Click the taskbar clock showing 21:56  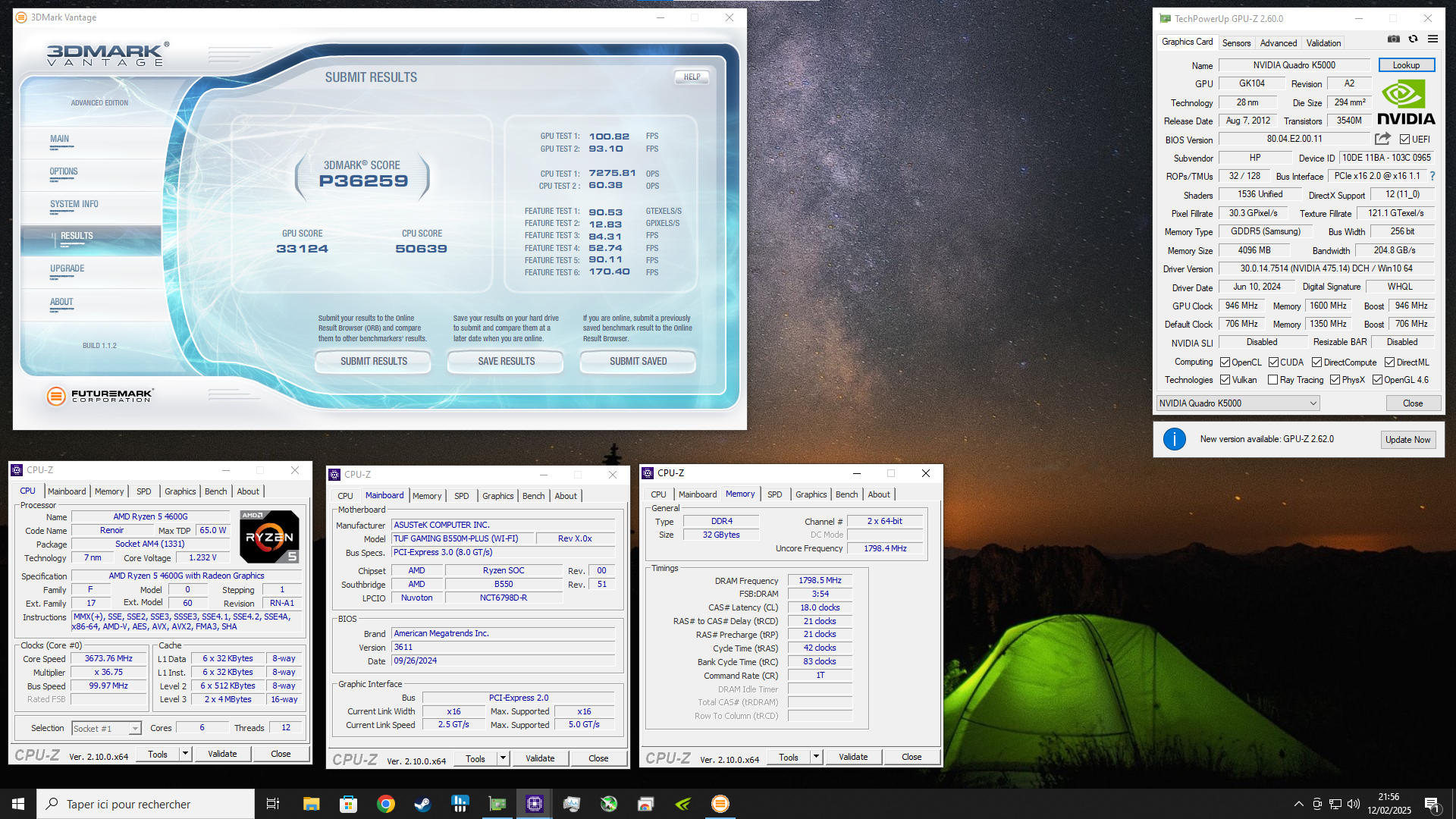(x=1389, y=804)
